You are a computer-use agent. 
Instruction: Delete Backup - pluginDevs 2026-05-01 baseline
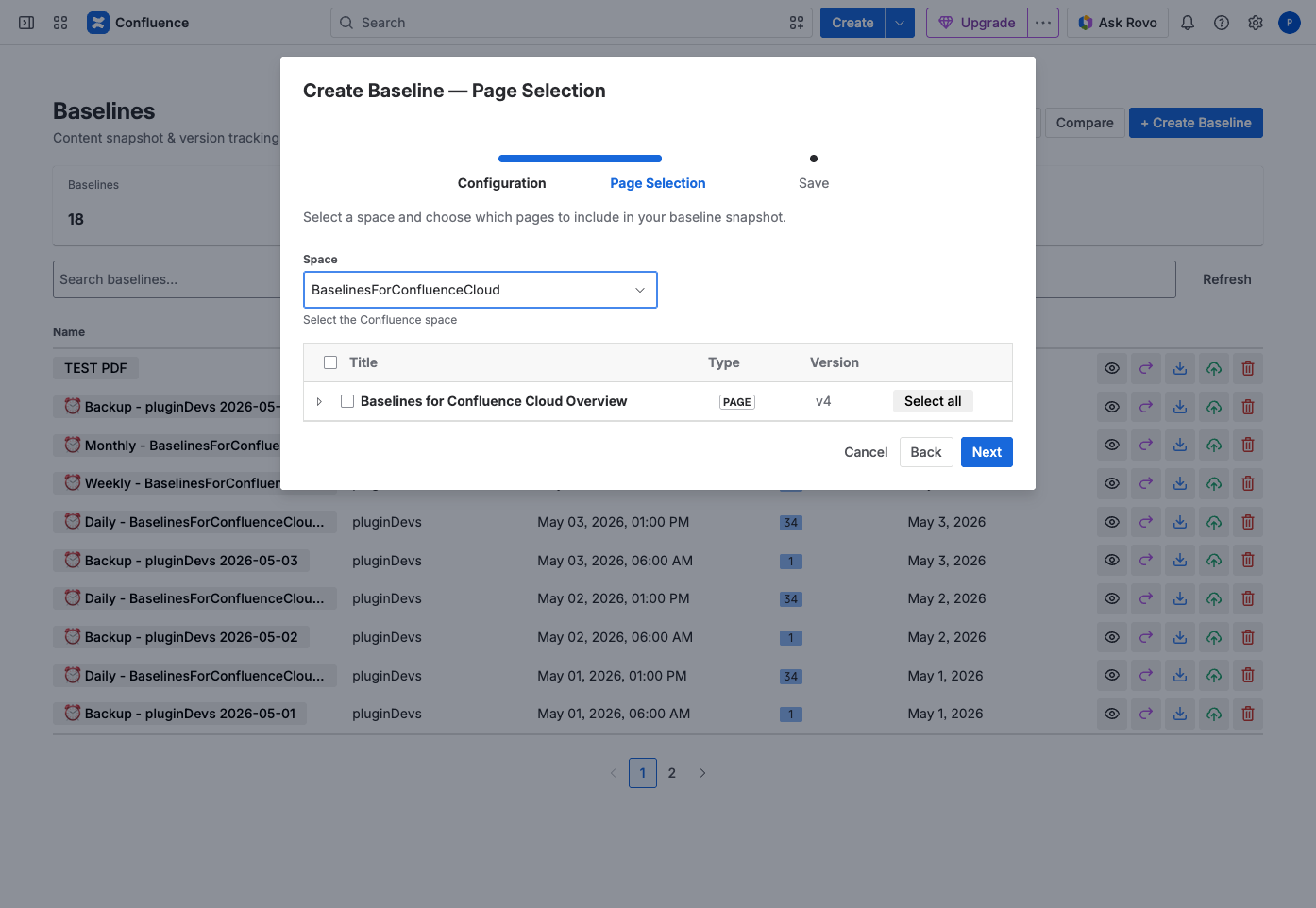coord(1248,714)
